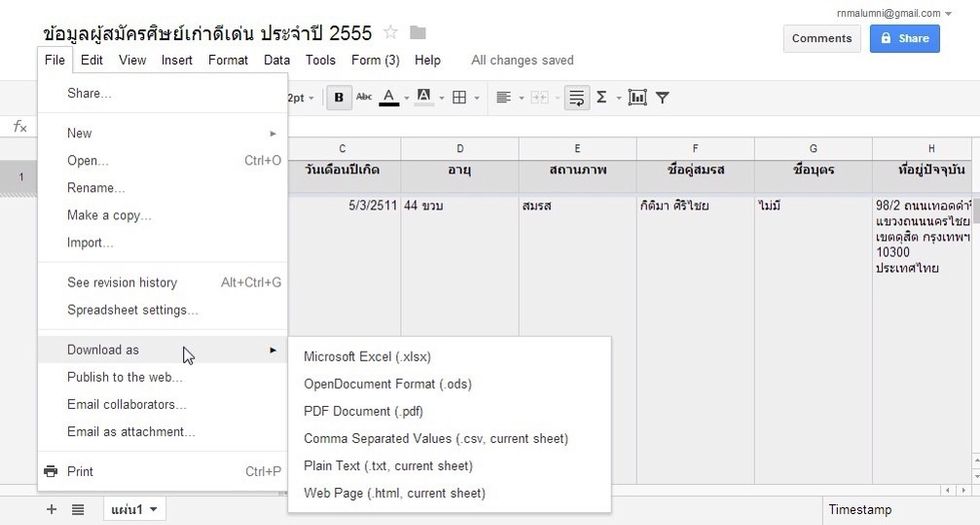Select row 1 header

click(x=21, y=177)
